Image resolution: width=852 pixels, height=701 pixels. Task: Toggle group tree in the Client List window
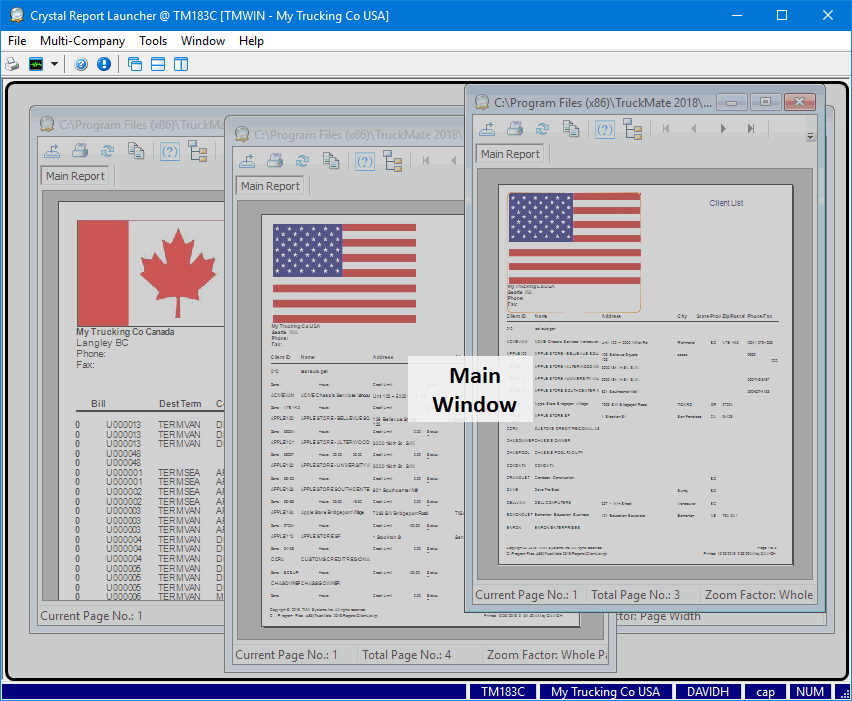632,128
